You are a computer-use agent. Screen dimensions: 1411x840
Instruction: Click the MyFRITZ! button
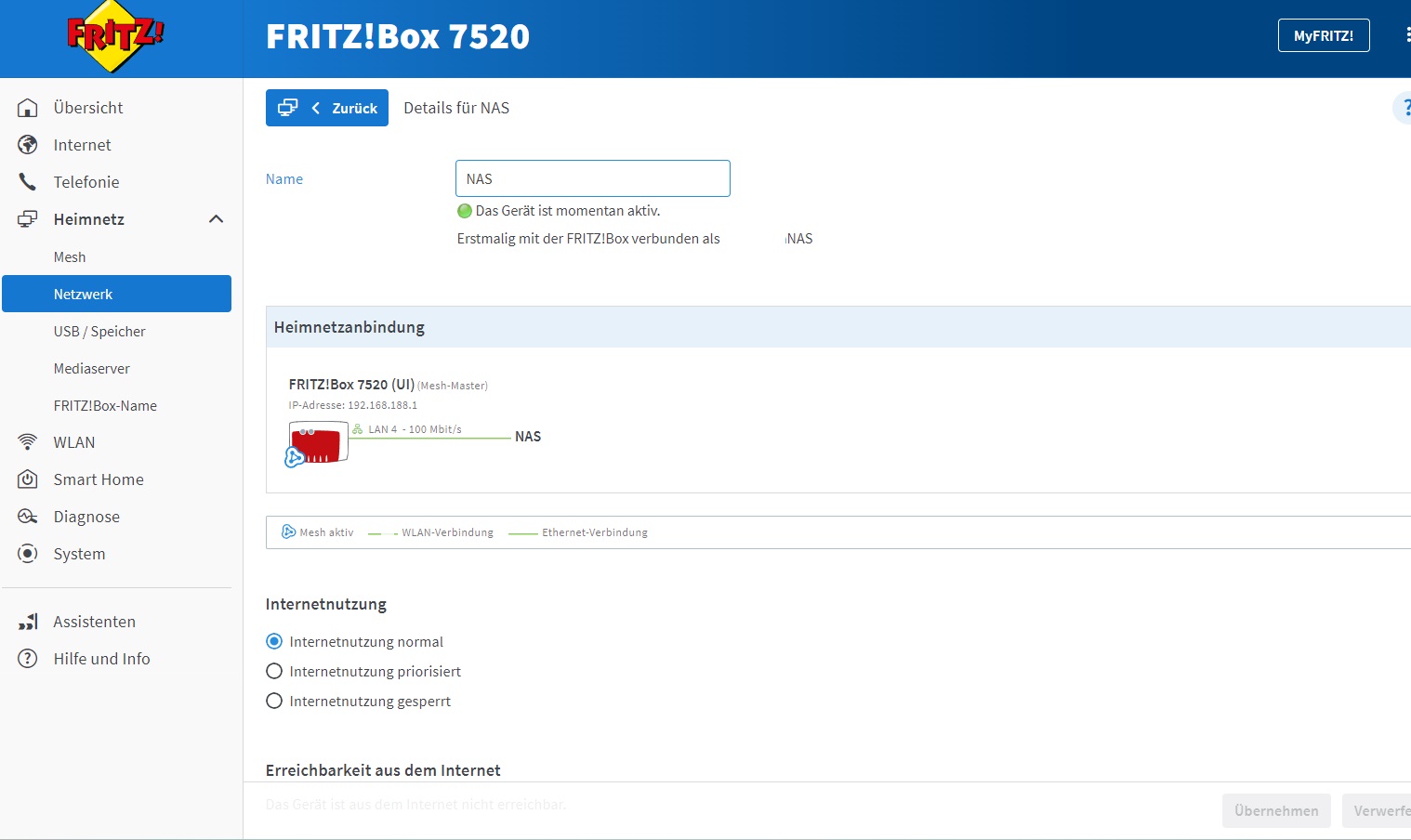coord(1324,35)
